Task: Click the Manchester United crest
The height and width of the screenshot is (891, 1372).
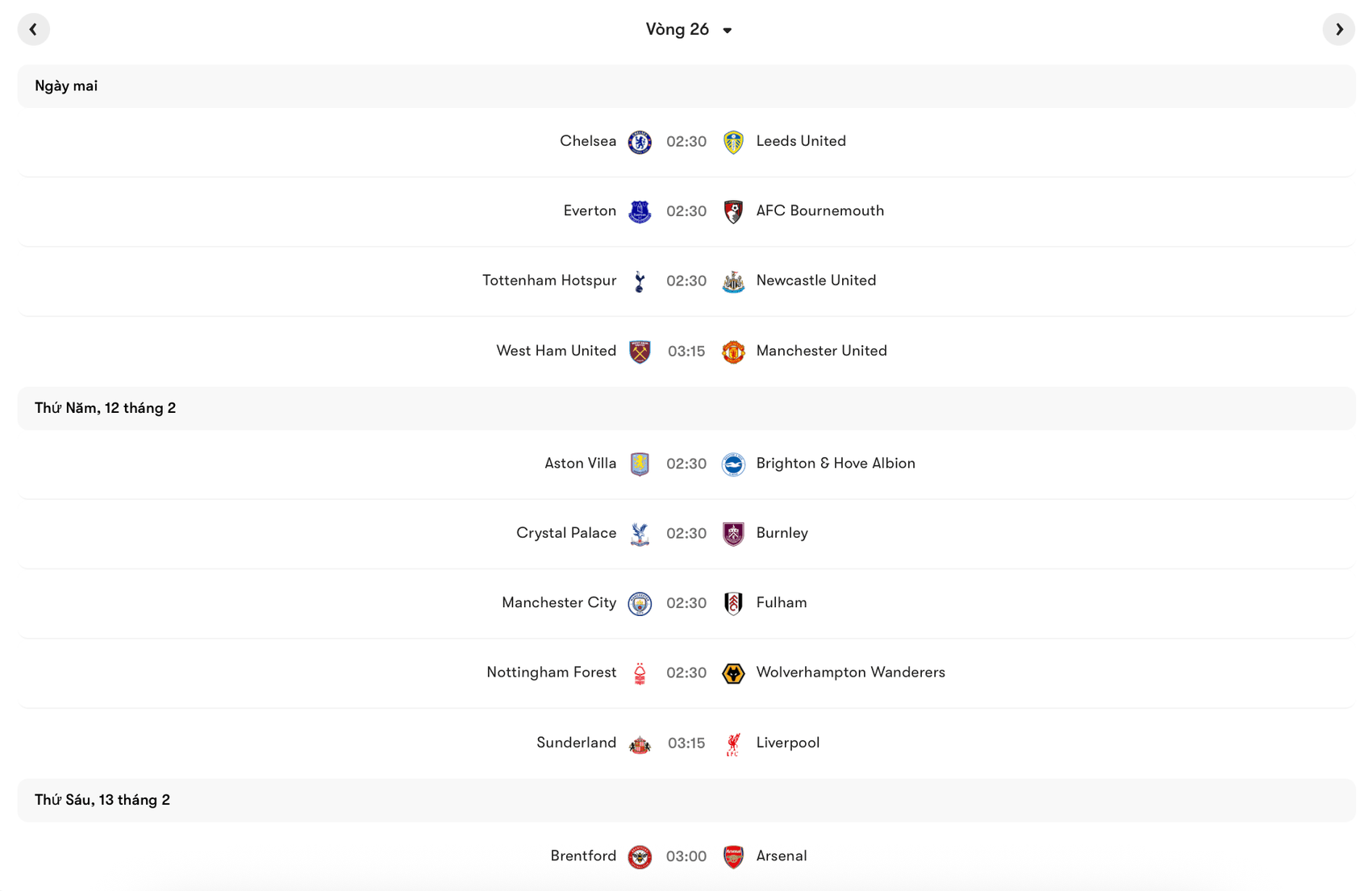Action: coord(734,351)
